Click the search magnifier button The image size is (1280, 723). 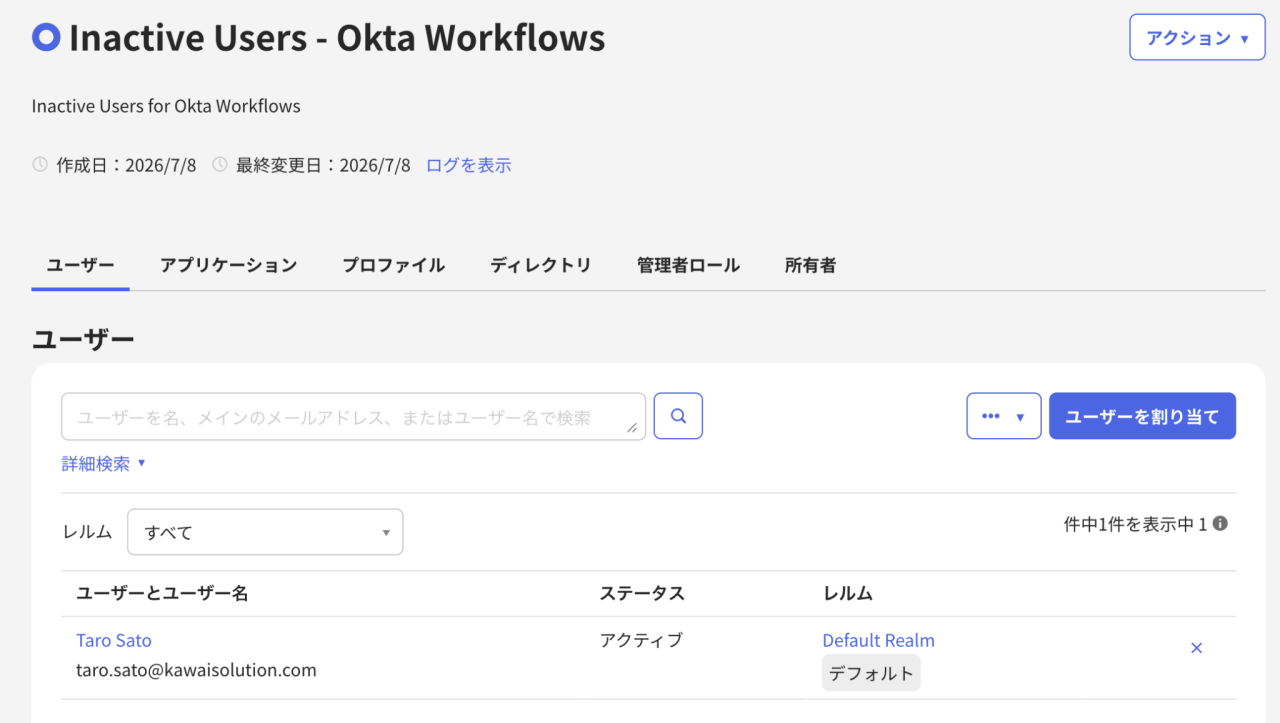[678, 416]
